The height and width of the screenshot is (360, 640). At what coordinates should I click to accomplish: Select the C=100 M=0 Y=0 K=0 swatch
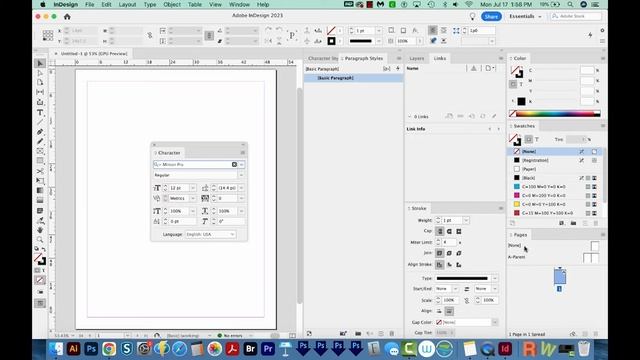556,187
